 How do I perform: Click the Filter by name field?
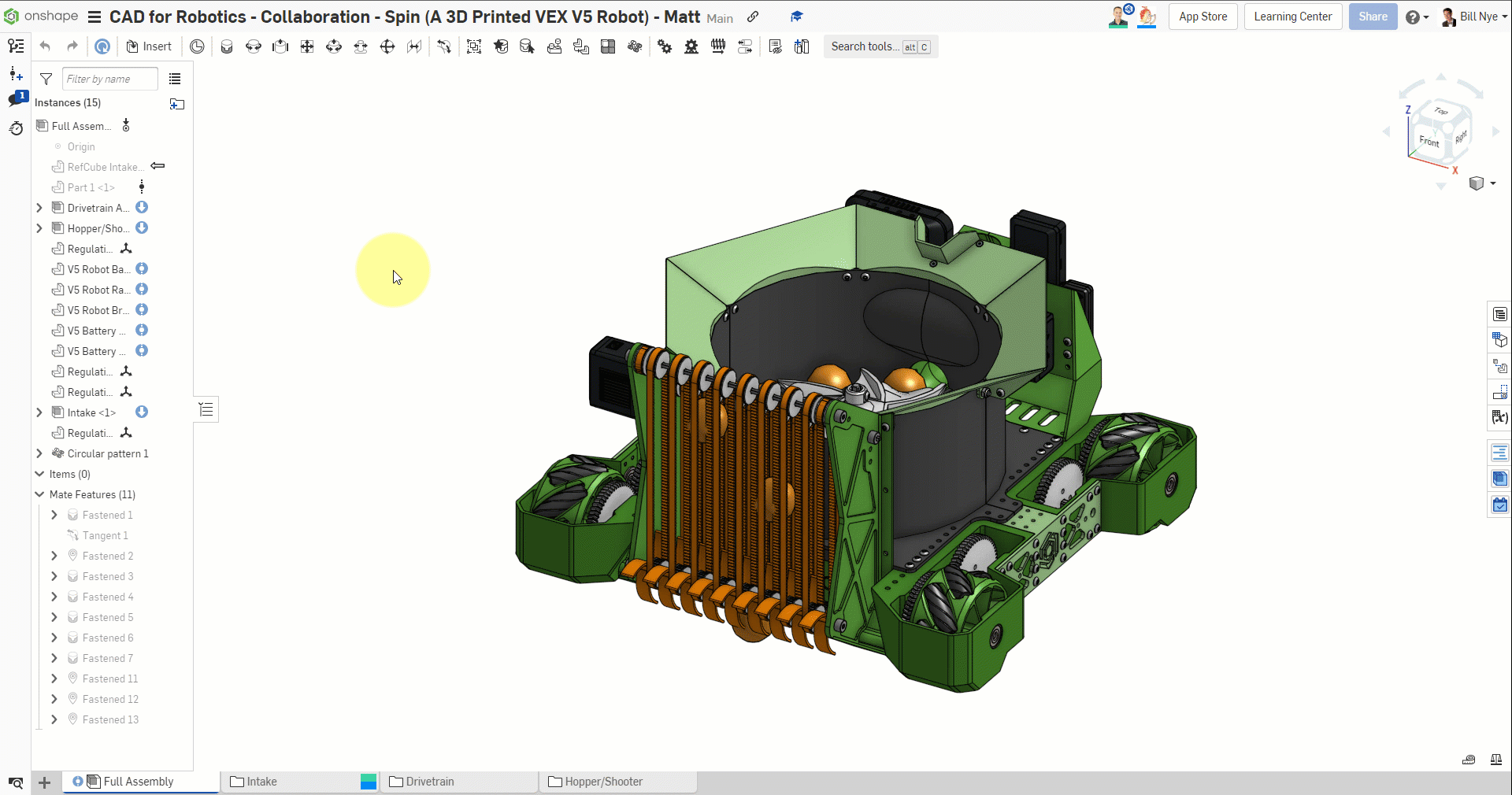pos(109,79)
